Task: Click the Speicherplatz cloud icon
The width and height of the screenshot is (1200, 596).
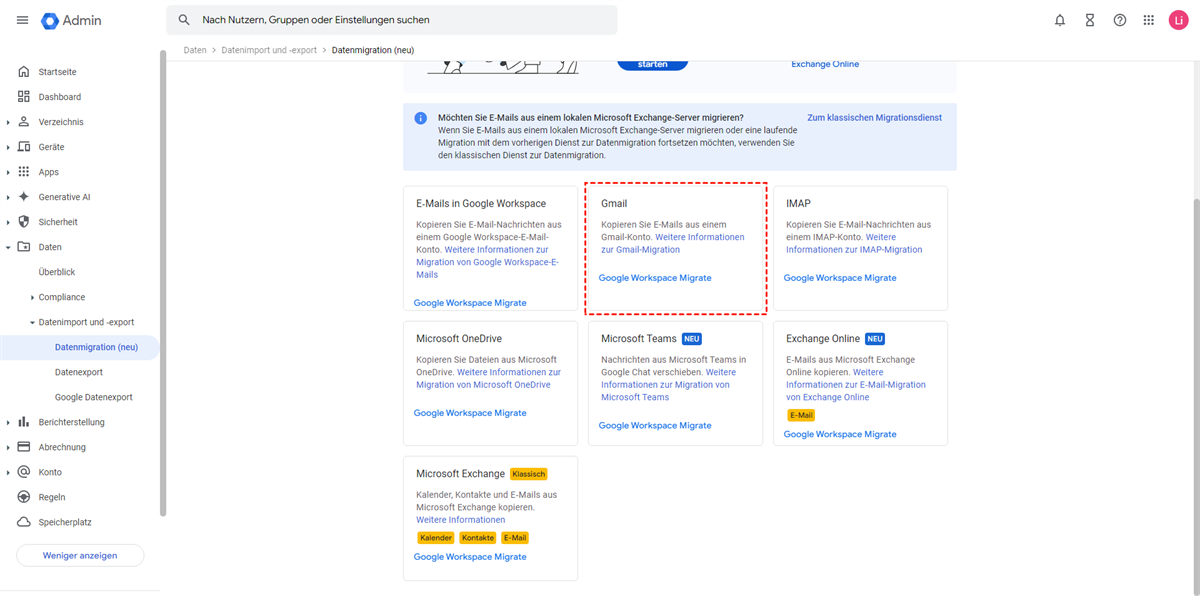Action: pyautogui.click(x=24, y=522)
